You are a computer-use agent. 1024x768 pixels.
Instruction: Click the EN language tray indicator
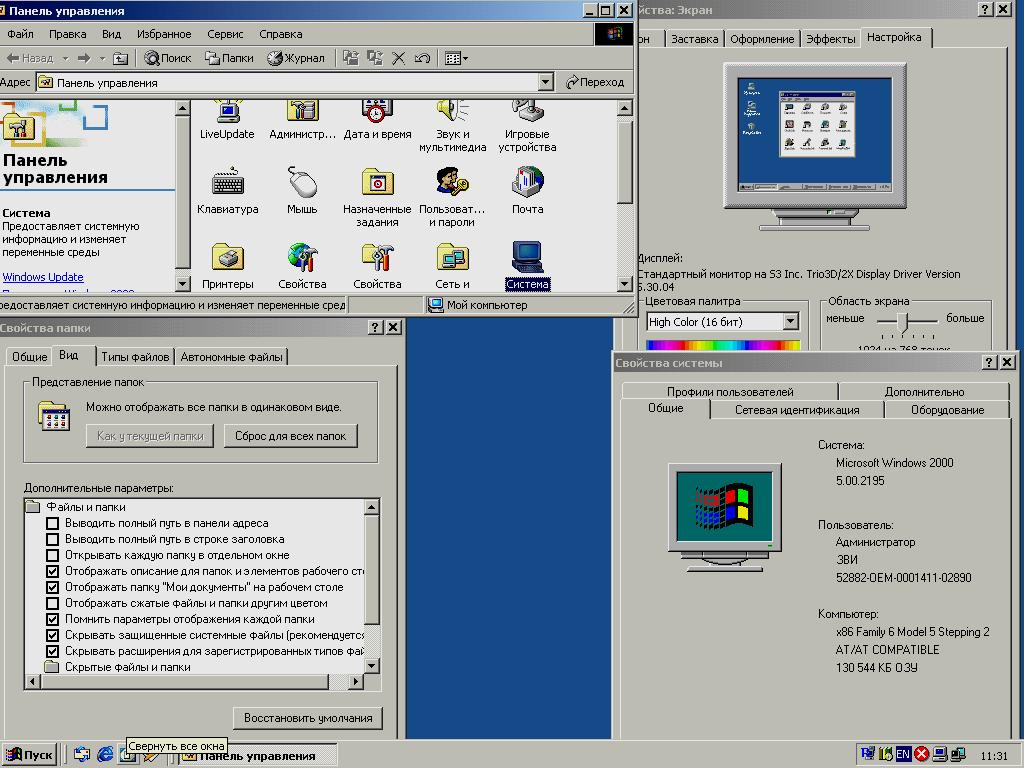coord(903,754)
